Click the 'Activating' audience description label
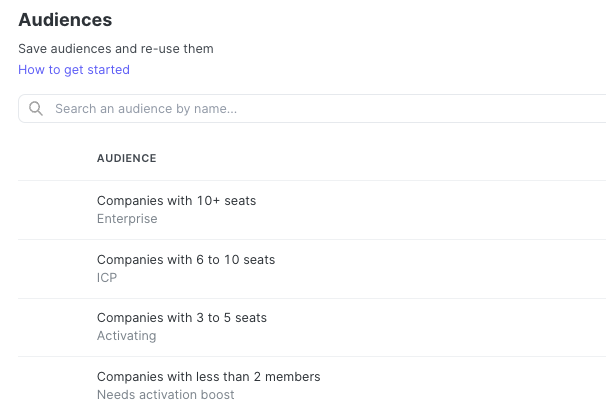606x414 pixels. point(126,336)
